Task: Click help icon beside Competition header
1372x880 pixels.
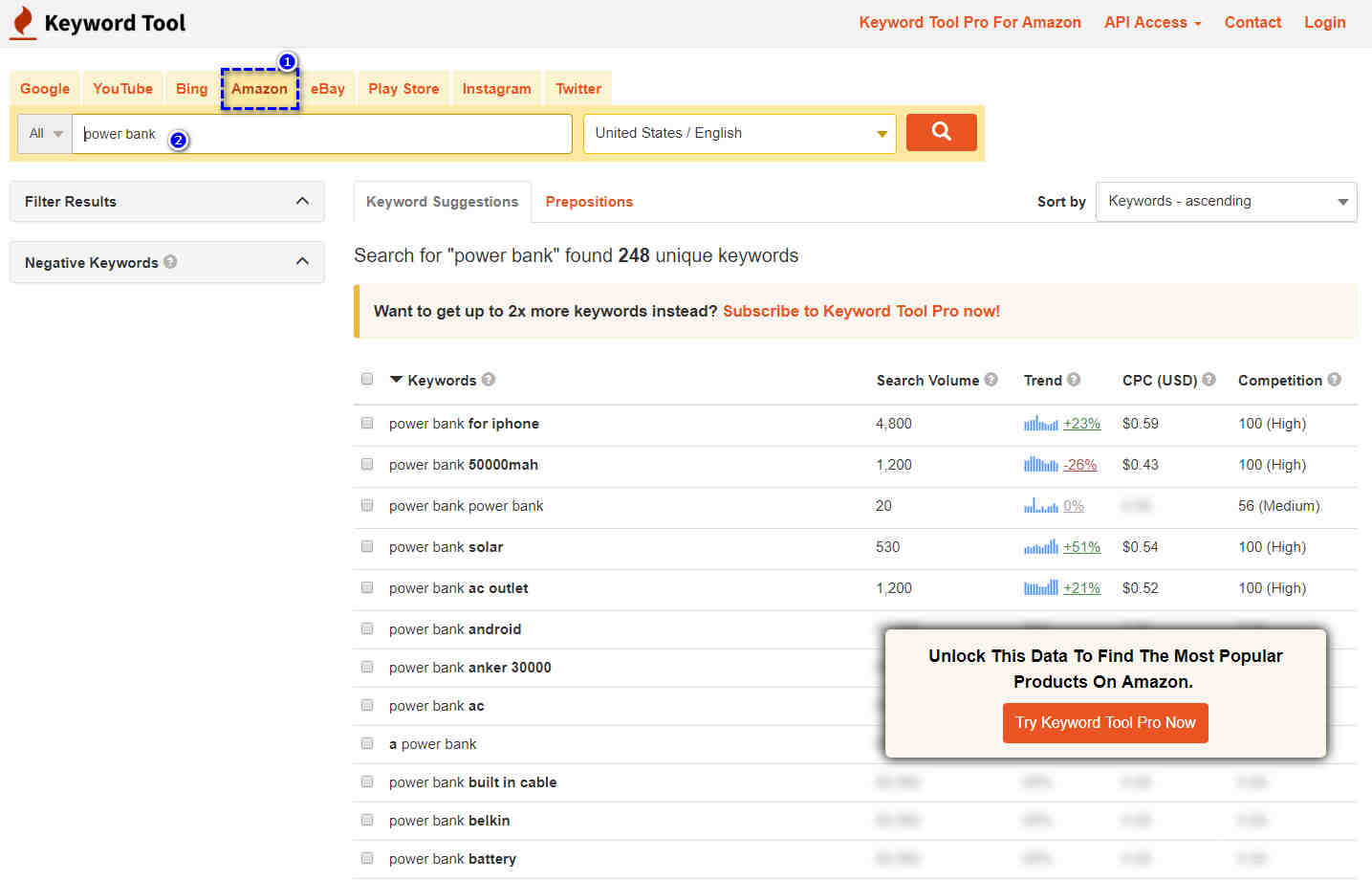Action: coord(1334,379)
